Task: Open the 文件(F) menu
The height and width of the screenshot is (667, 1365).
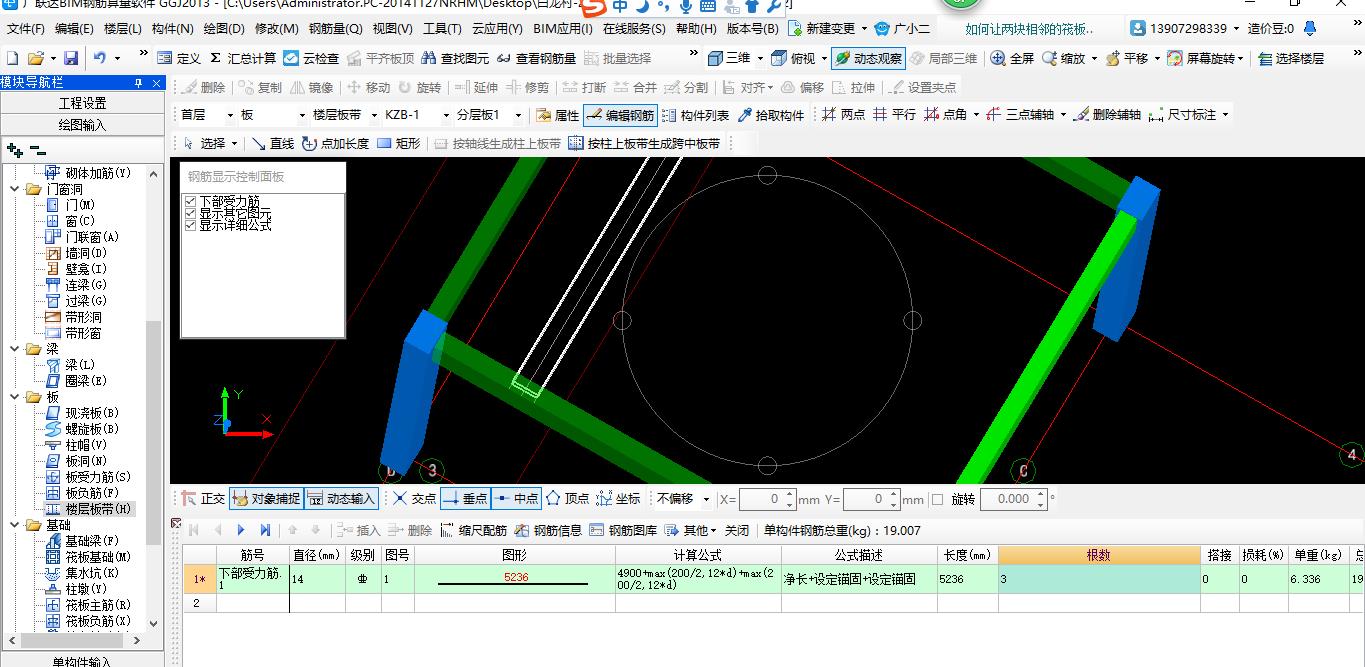Action: pos(27,29)
